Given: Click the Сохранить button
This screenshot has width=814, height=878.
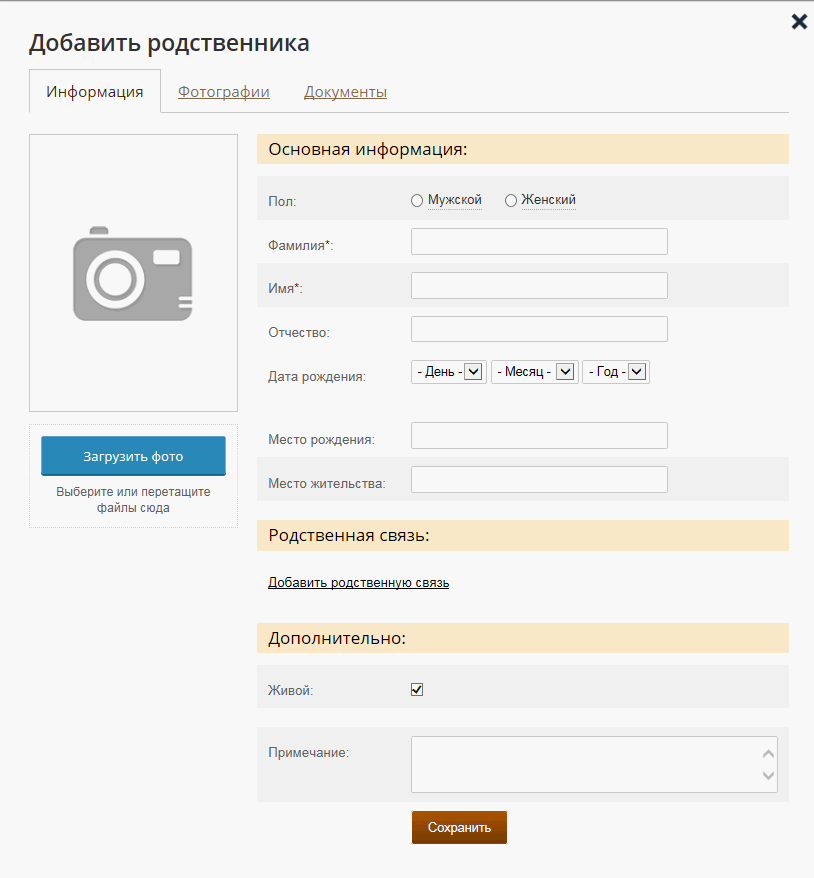Looking at the screenshot, I should pyautogui.click(x=459, y=828).
